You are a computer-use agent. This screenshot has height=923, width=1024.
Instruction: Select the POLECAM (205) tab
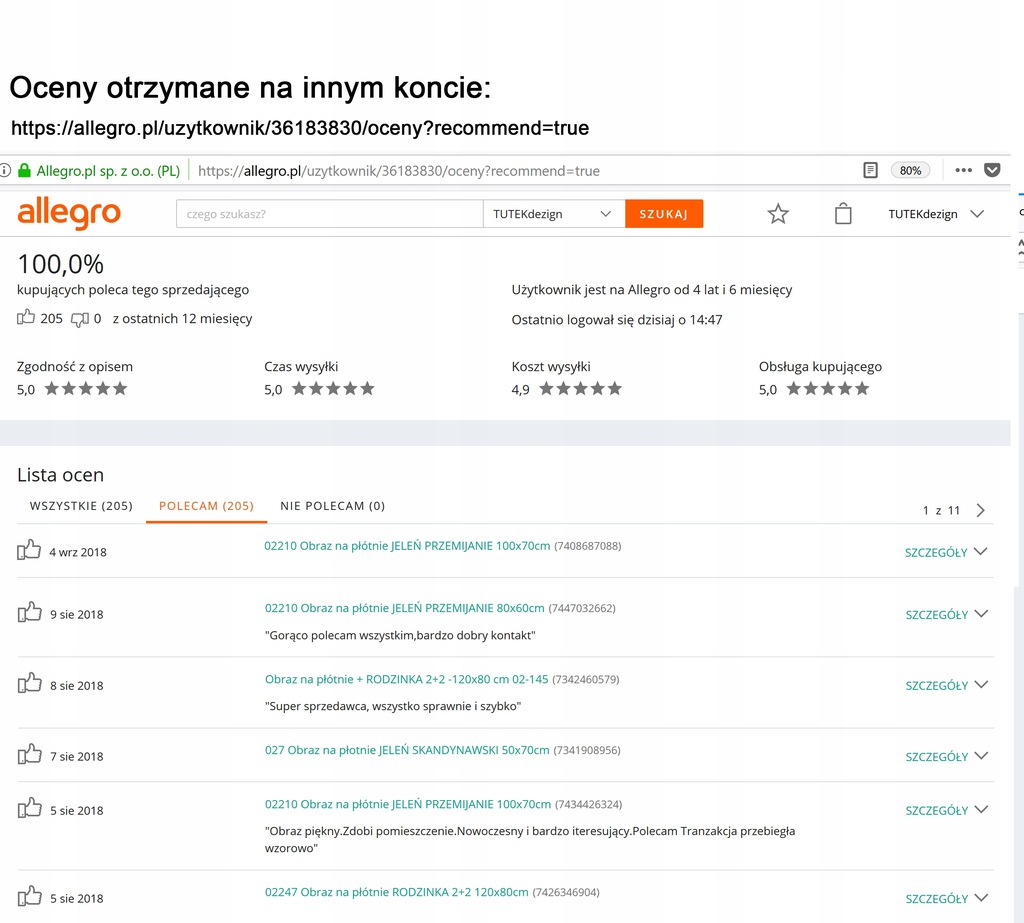click(x=206, y=506)
